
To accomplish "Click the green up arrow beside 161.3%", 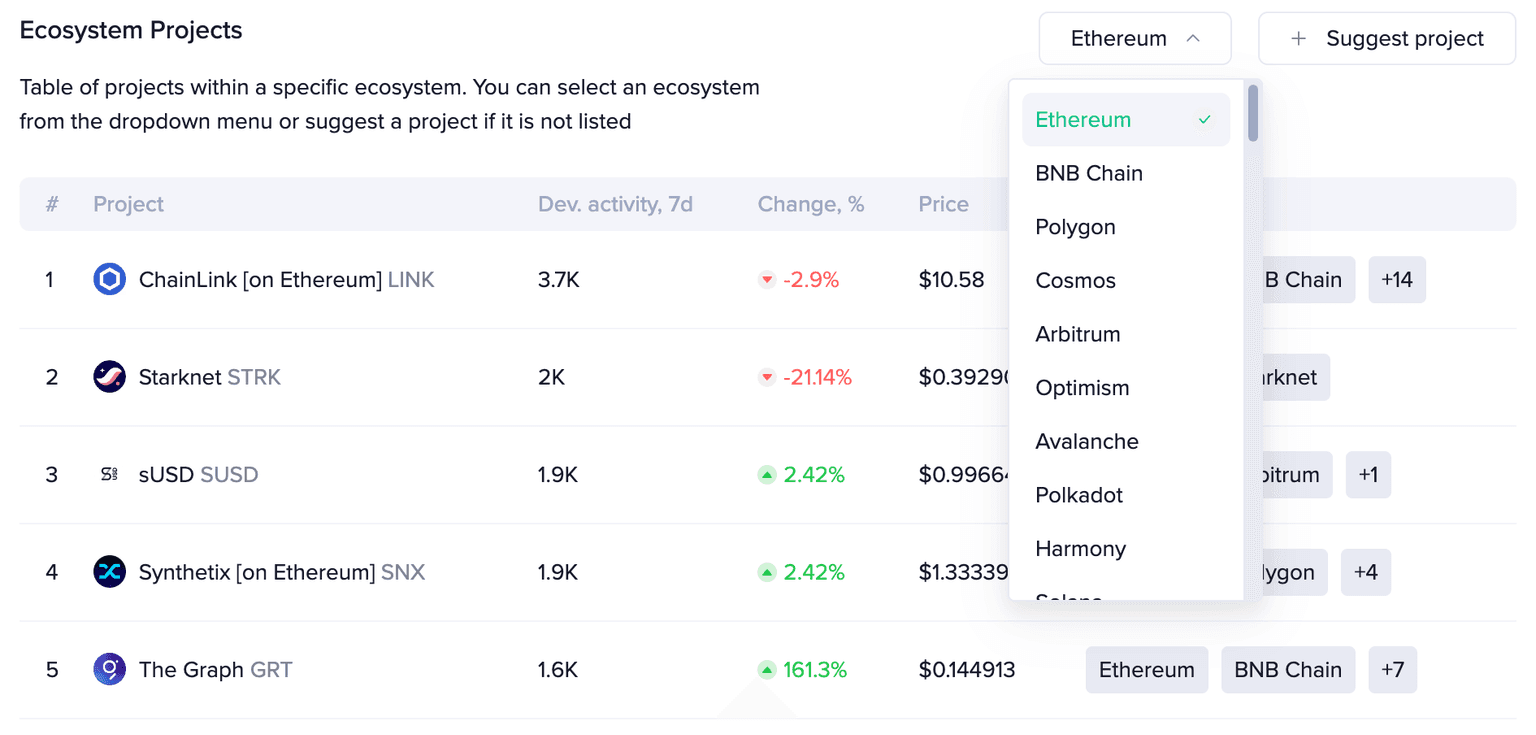I will (x=767, y=670).
